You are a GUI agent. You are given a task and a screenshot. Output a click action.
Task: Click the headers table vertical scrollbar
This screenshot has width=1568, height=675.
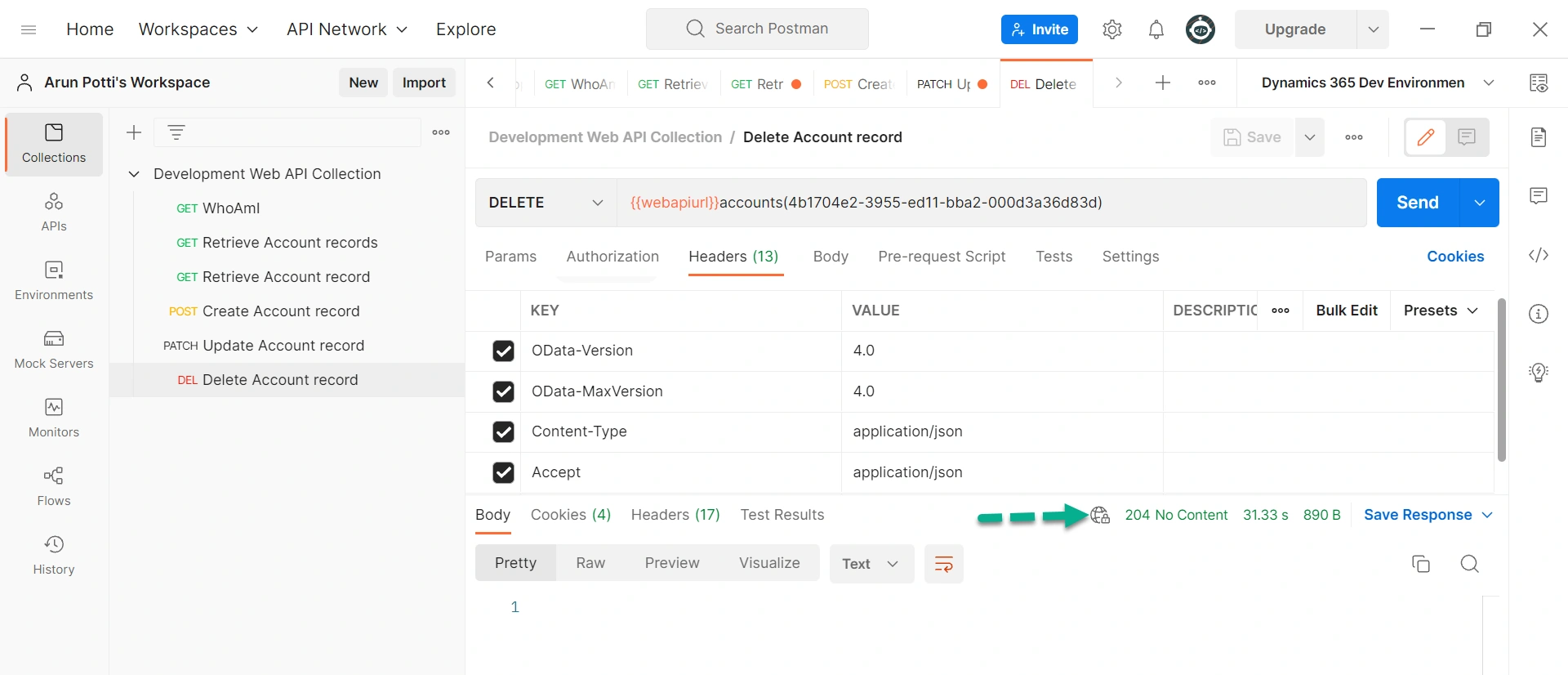[1501, 380]
